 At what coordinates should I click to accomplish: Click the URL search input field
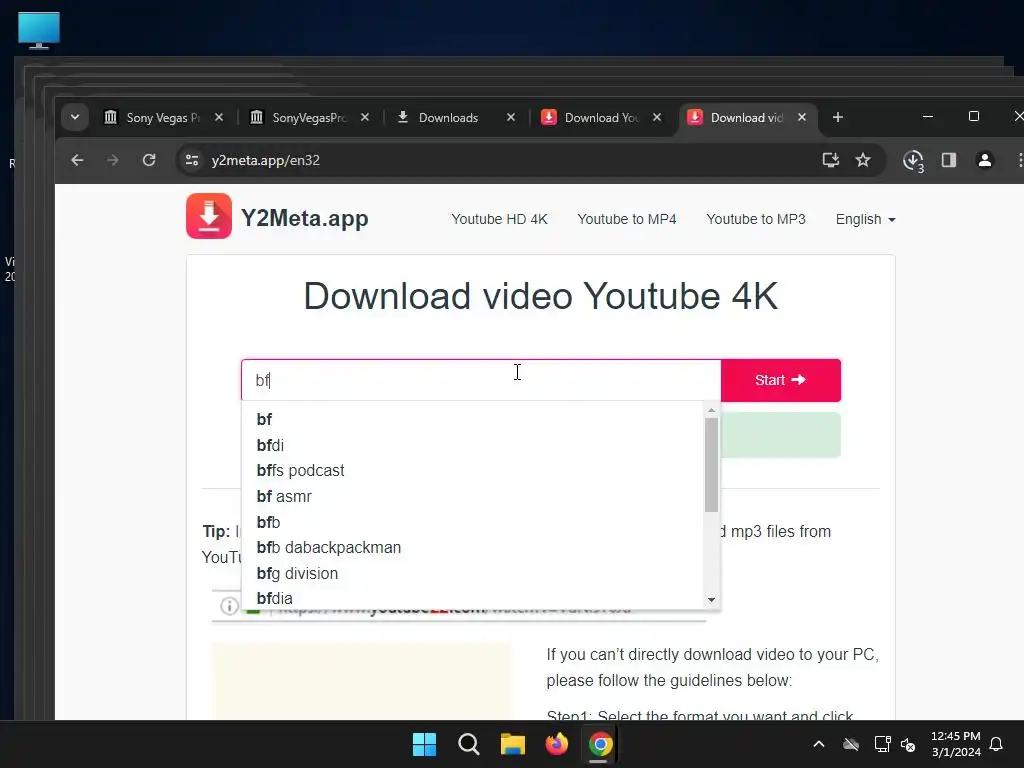[481, 380]
